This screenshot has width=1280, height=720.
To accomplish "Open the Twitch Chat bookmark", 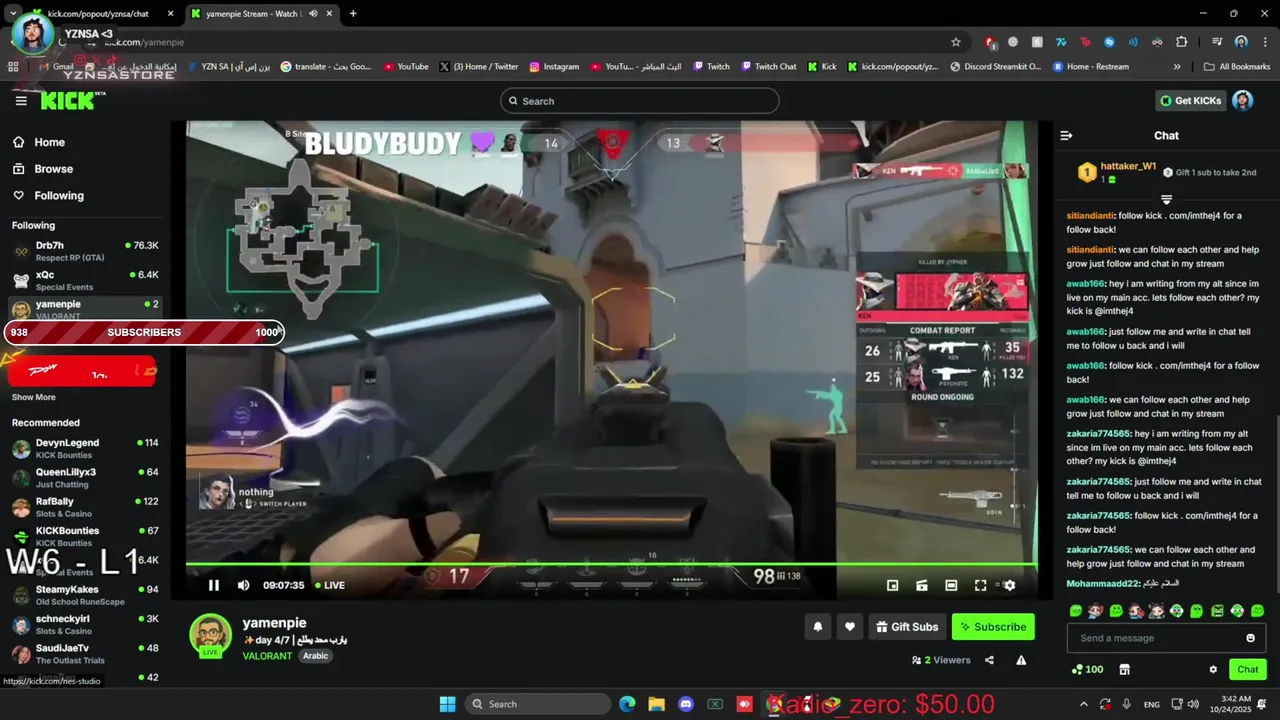I will coord(769,67).
